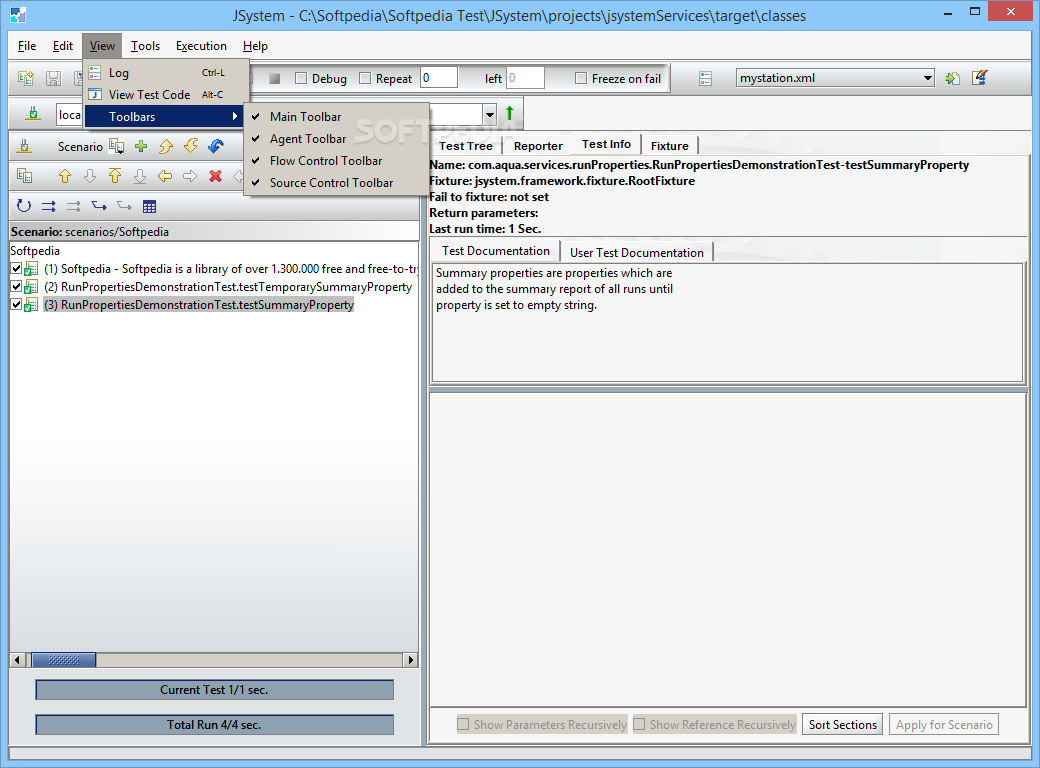Click the blue undo curved arrow icon
The height and width of the screenshot is (768, 1040).
point(216,146)
